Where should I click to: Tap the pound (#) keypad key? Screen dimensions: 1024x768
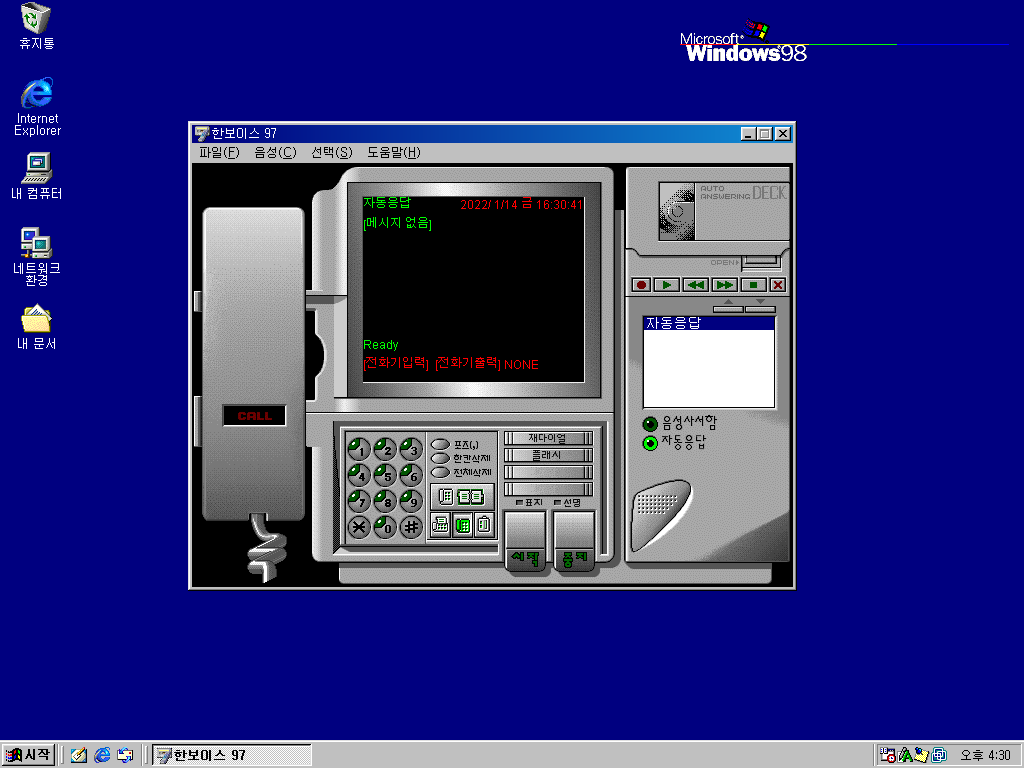411,526
